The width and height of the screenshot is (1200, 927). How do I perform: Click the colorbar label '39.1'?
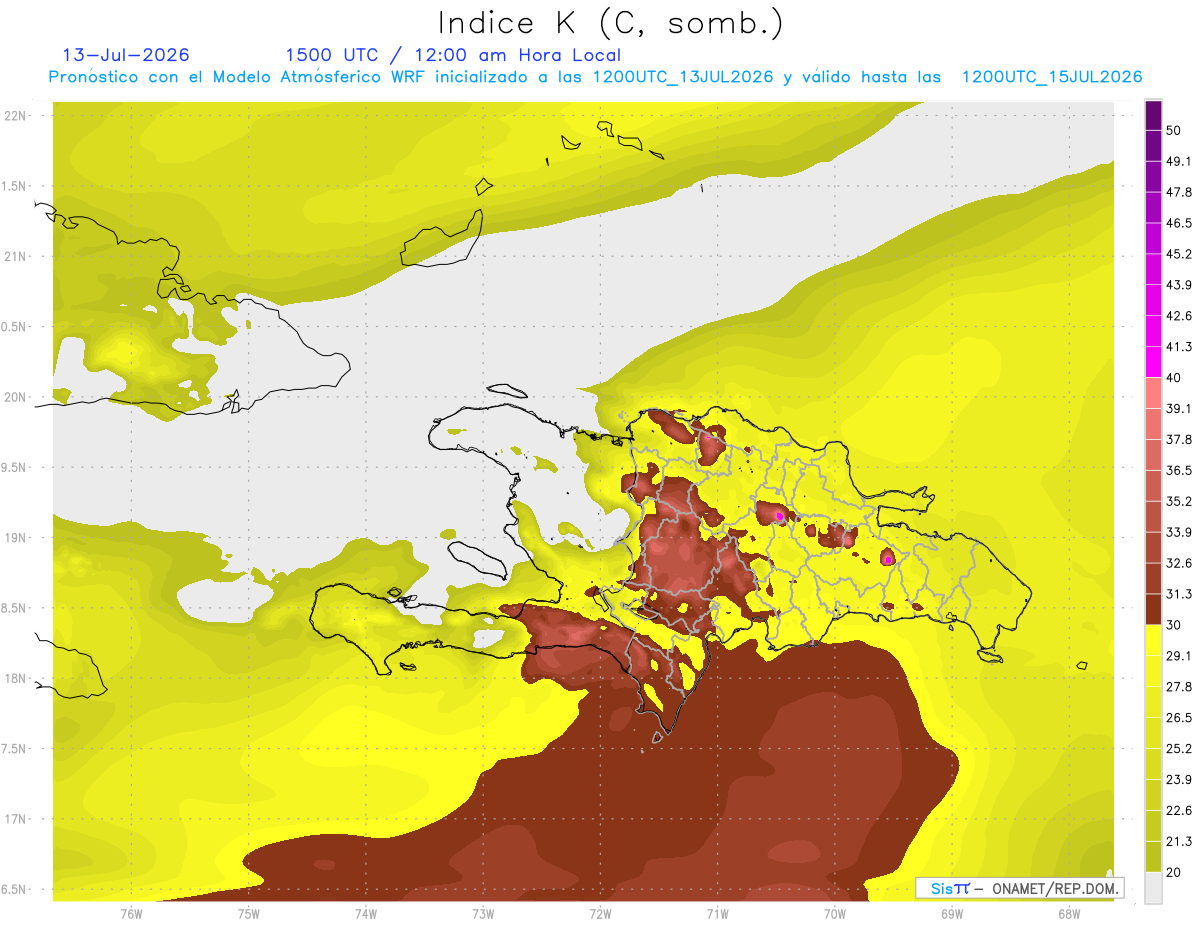(x=1179, y=409)
